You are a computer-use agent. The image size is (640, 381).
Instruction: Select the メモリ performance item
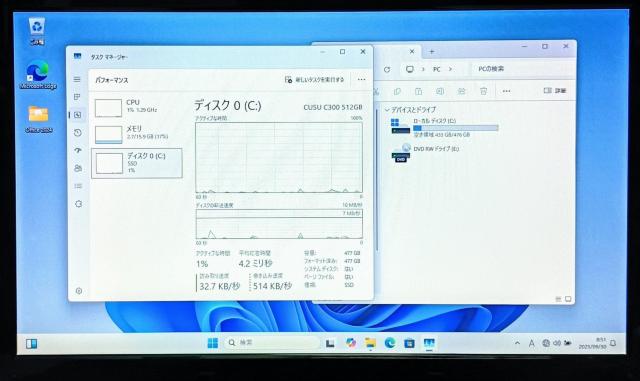pyautogui.click(x=137, y=134)
